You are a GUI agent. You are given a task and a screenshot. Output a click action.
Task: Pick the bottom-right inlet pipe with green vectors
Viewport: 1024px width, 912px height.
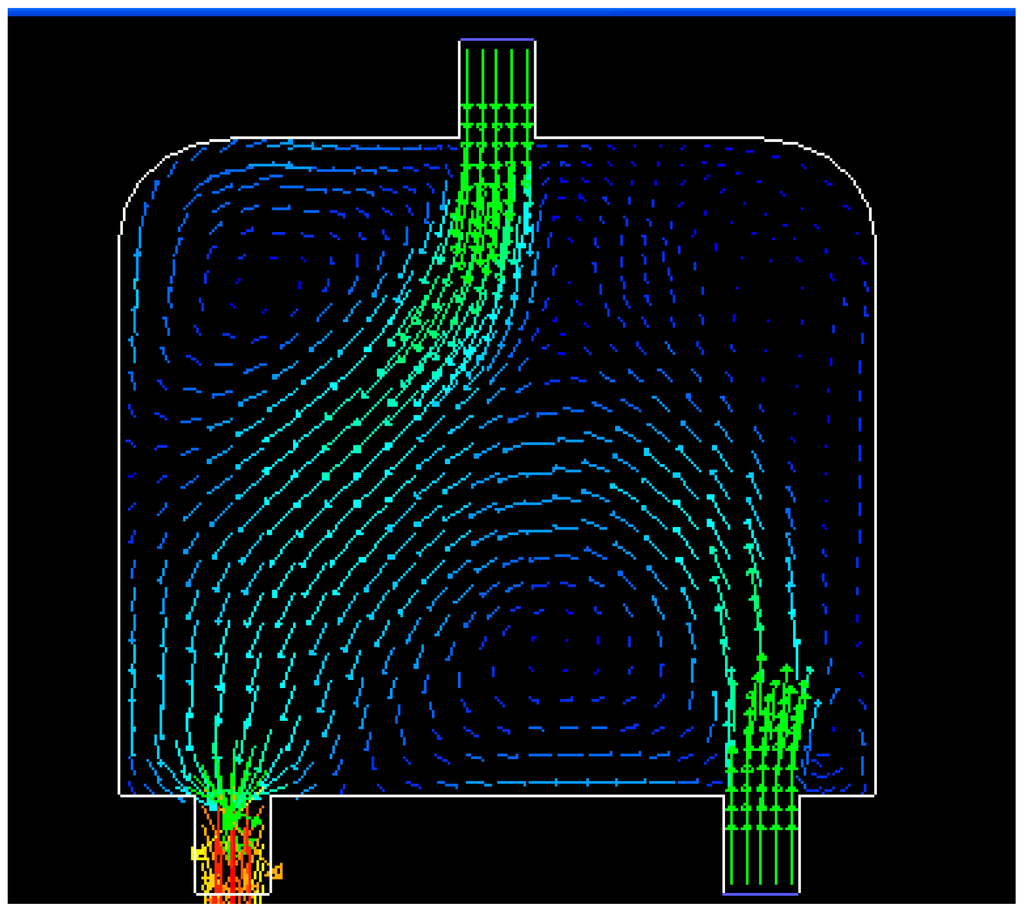(761, 844)
